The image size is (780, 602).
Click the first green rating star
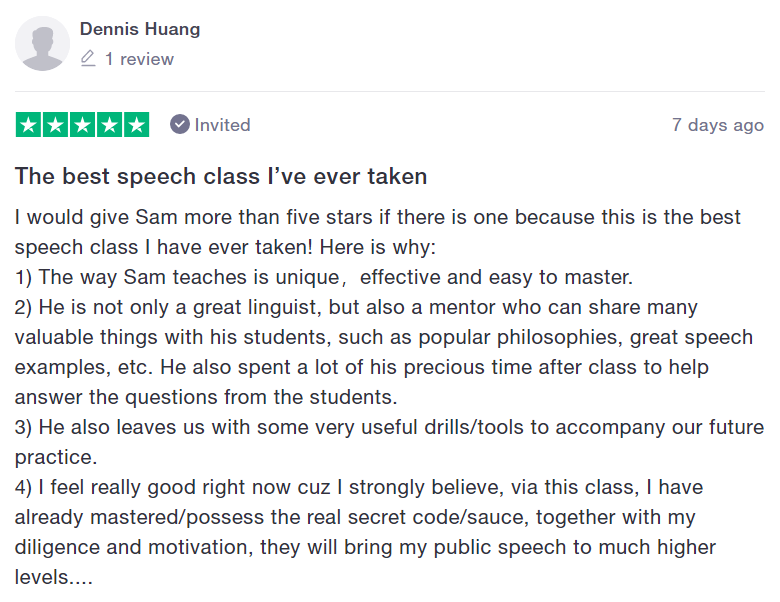pyautogui.click(x=28, y=125)
